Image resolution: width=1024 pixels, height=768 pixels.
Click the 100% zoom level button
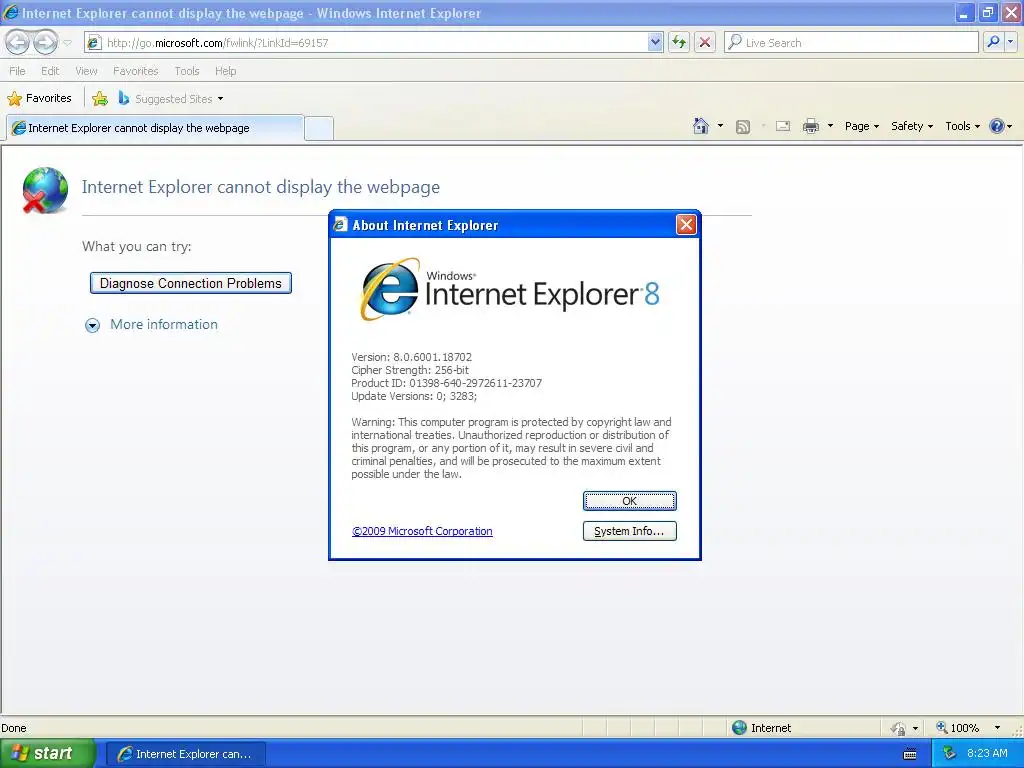[x=958, y=728]
